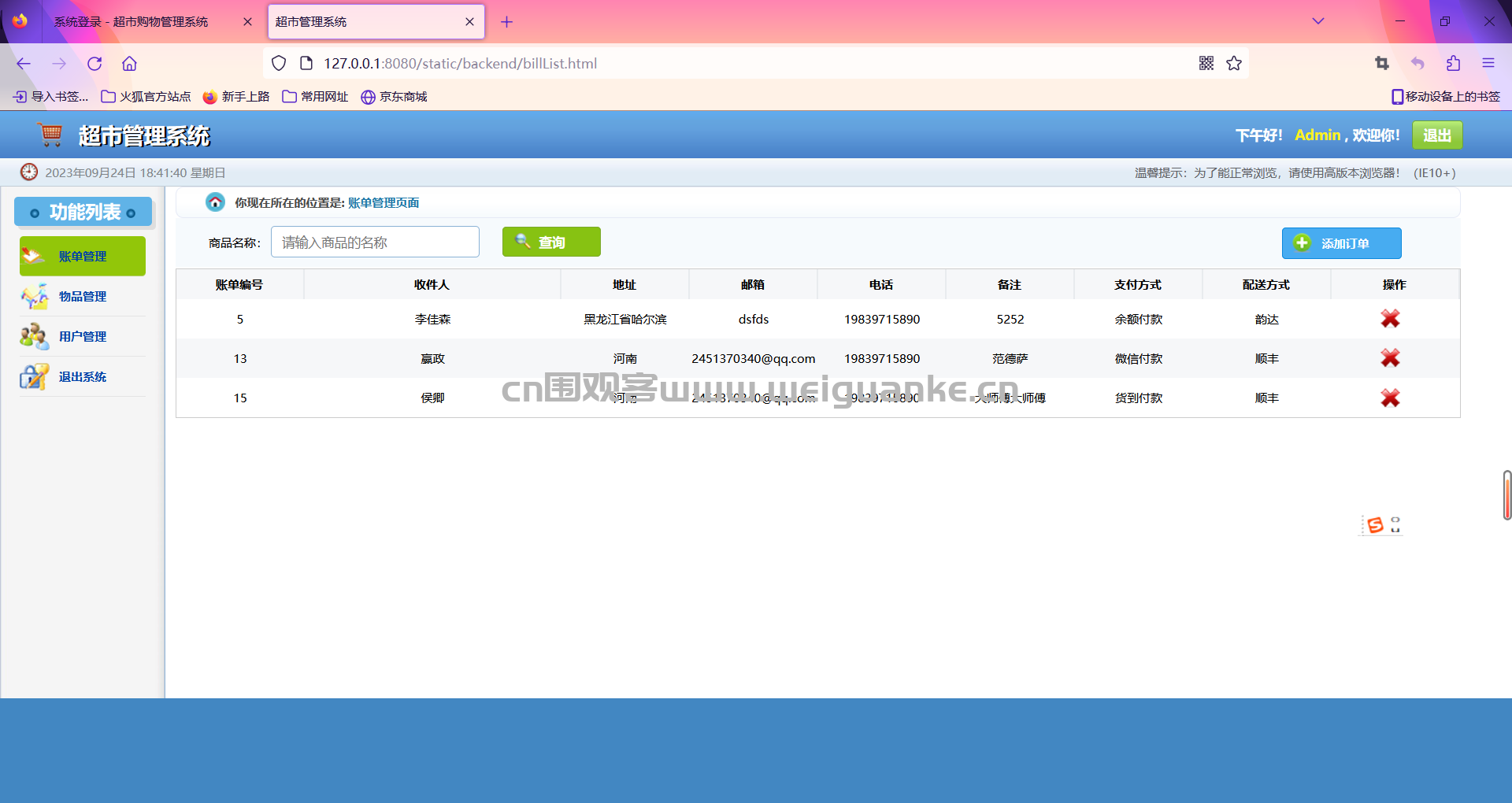
Task: Bookmark this page with the star icon
Action: pyautogui.click(x=1234, y=63)
